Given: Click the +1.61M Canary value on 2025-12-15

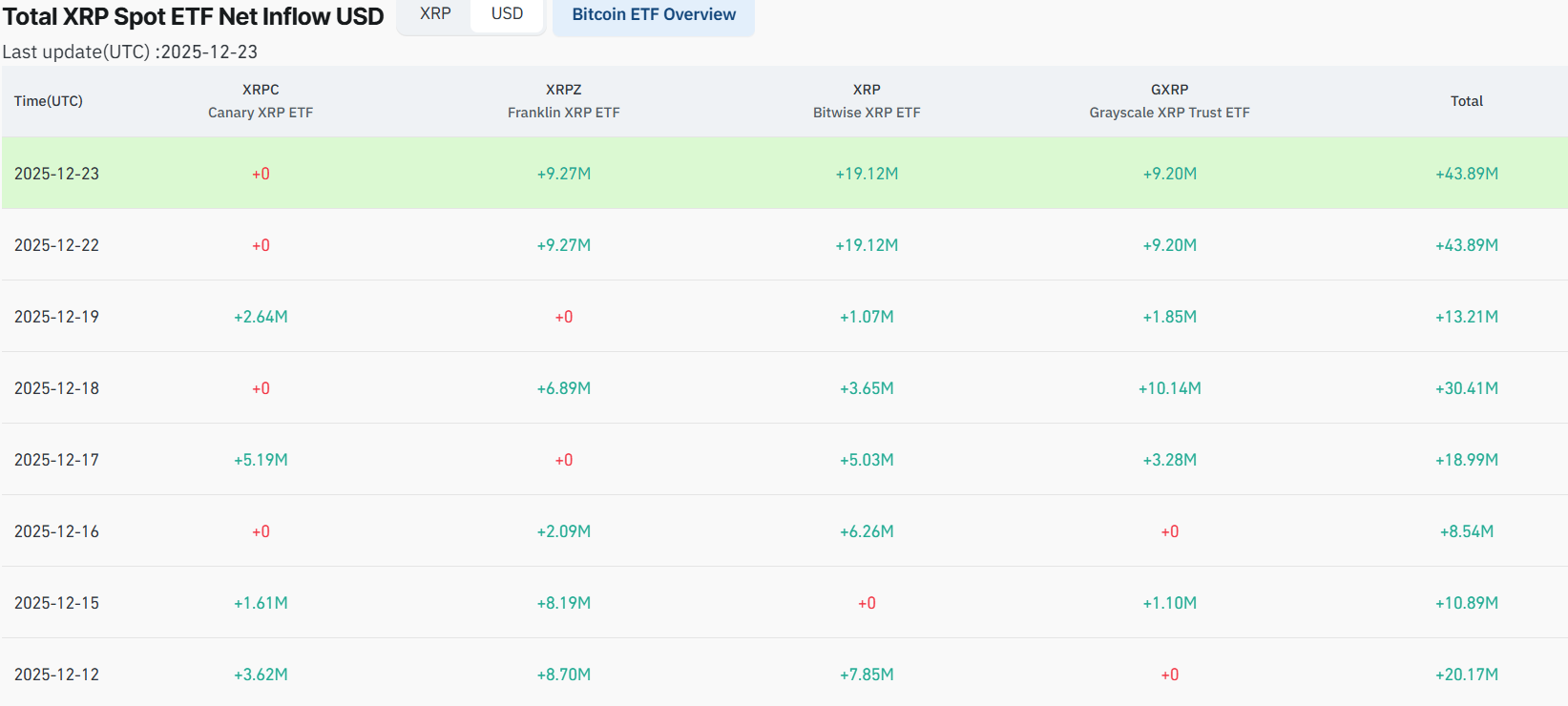Looking at the screenshot, I should (x=261, y=603).
